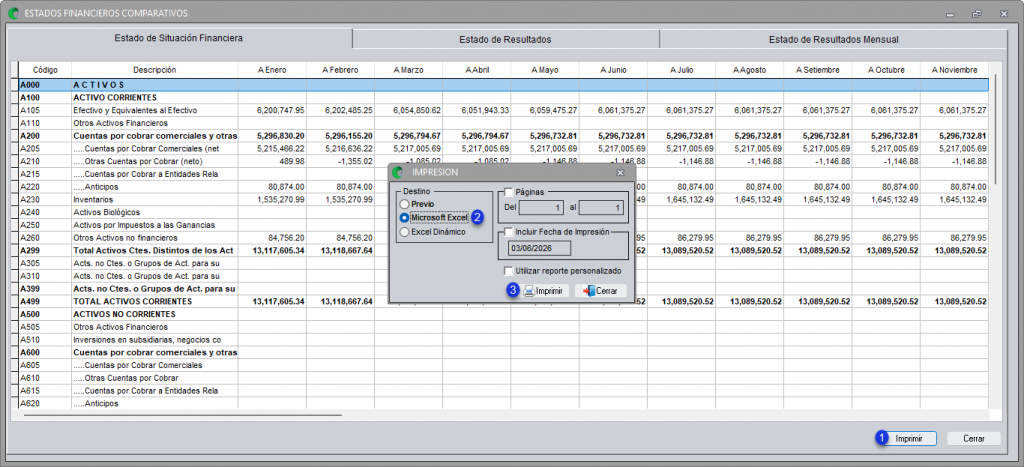This screenshot has width=1024, height=467.
Task: Click the date field 03/06/2026
Action: coord(539,248)
